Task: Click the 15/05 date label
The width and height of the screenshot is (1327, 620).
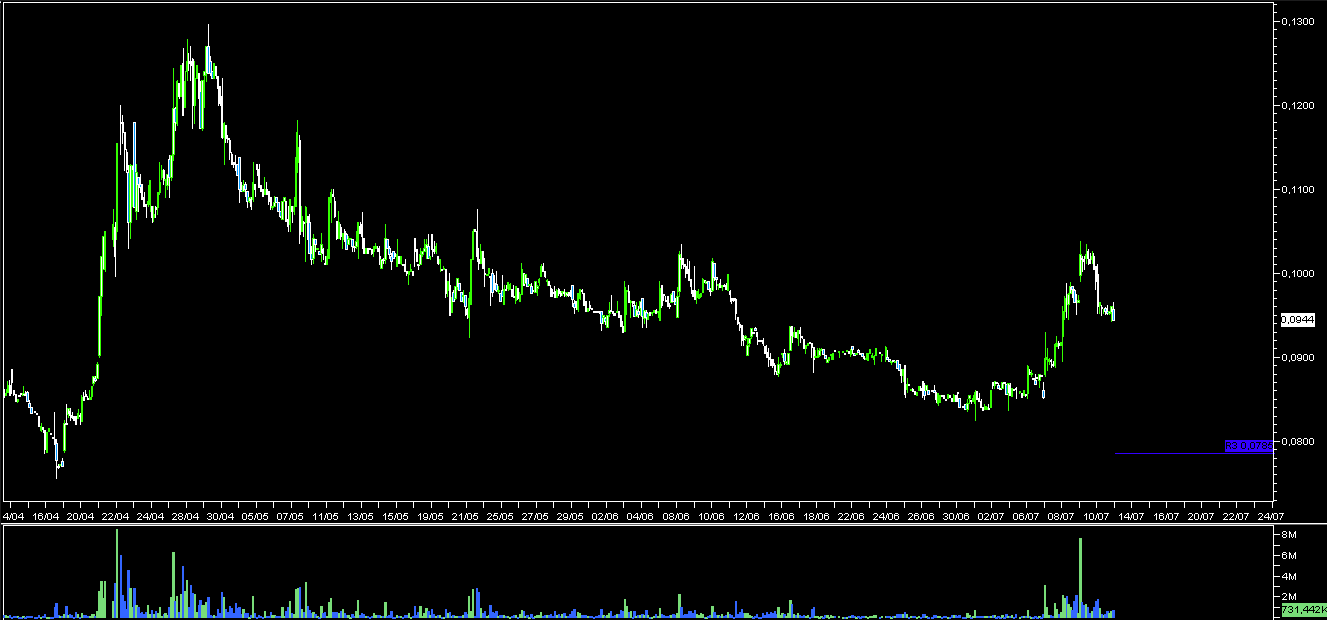Action: tap(395, 517)
